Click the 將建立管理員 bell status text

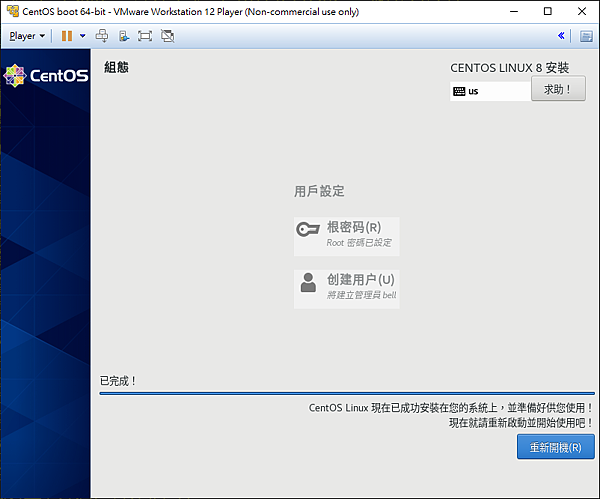[361, 295]
